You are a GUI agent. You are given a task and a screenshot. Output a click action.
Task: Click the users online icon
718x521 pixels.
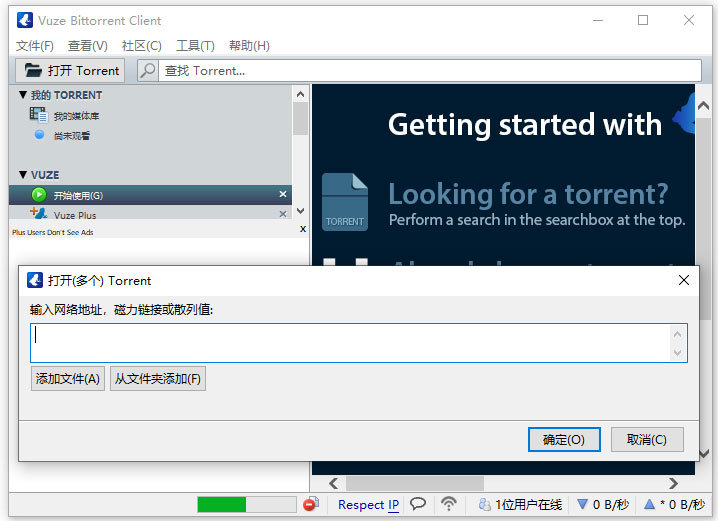pos(484,505)
